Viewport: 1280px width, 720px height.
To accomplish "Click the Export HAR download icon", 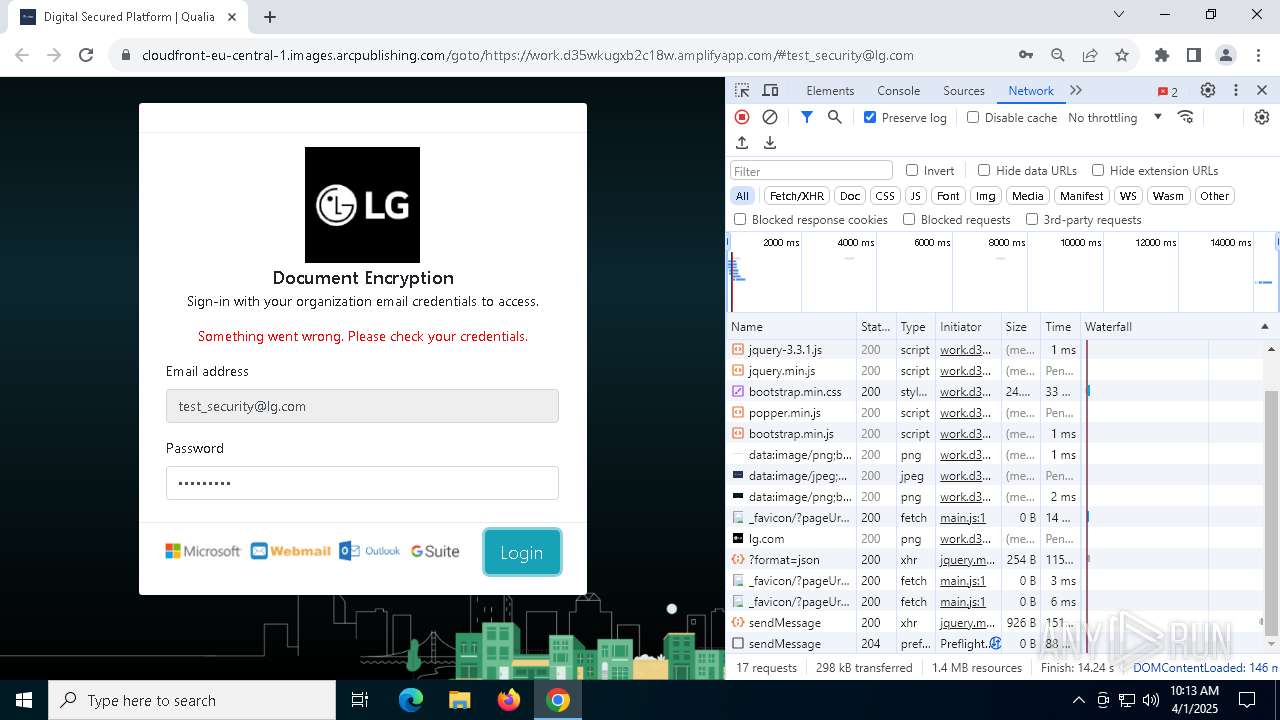I will pyautogui.click(x=770, y=143).
